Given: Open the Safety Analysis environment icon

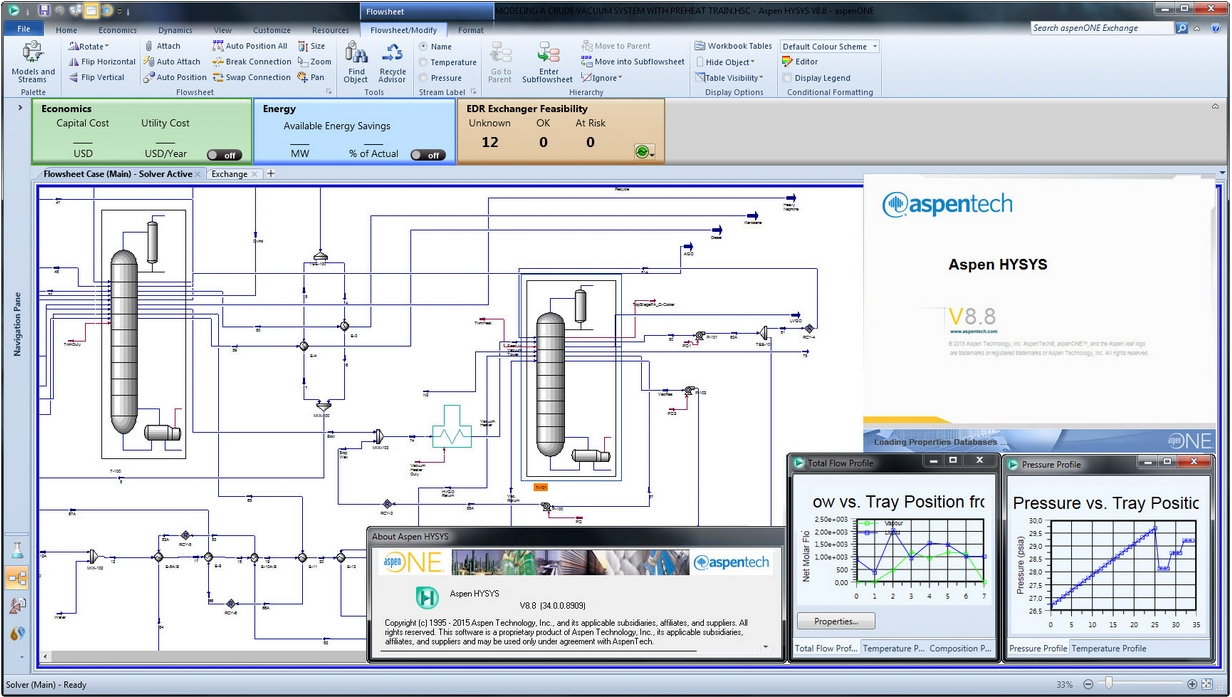Looking at the screenshot, I should [x=16, y=605].
